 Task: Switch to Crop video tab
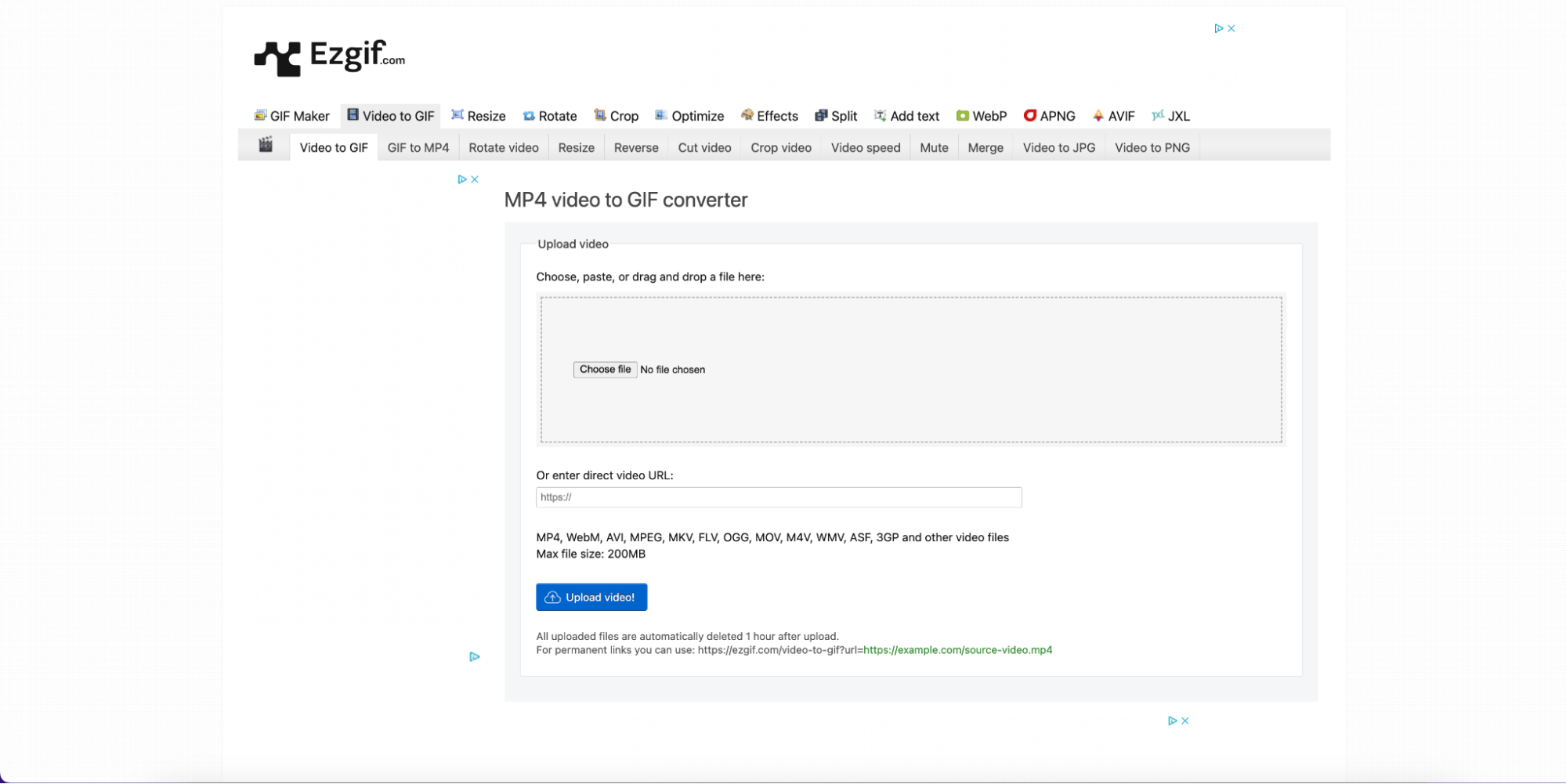(781, 147)
